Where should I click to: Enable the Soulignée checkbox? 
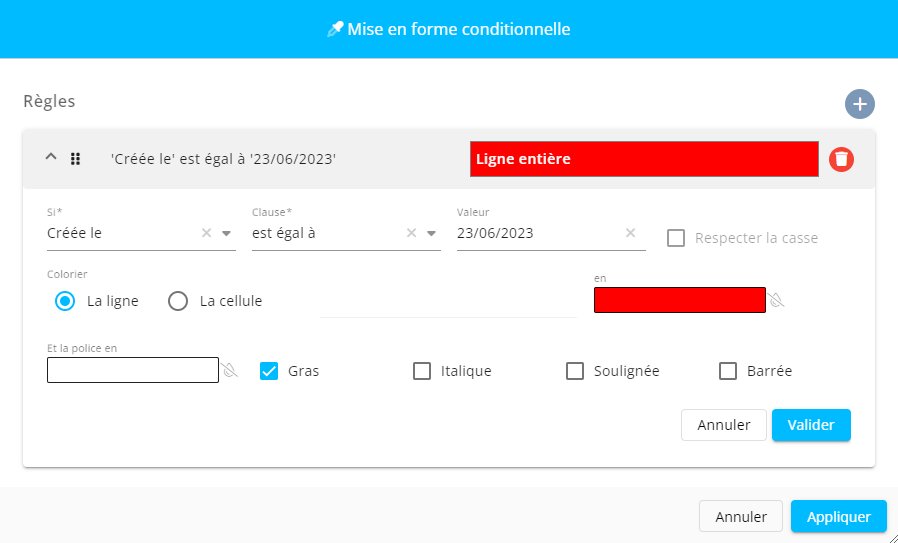(x=575, y=371)
